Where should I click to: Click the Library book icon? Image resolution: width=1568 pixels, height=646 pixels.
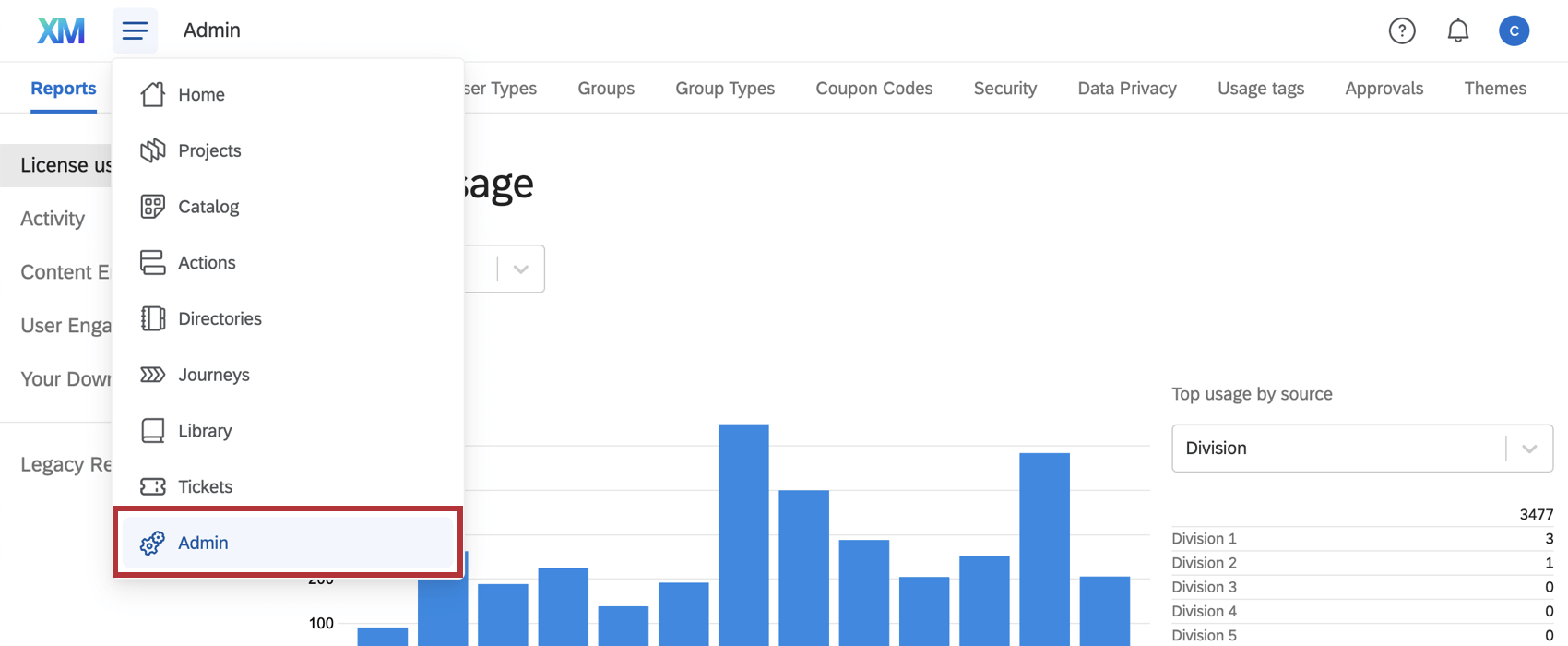(152, 431)
